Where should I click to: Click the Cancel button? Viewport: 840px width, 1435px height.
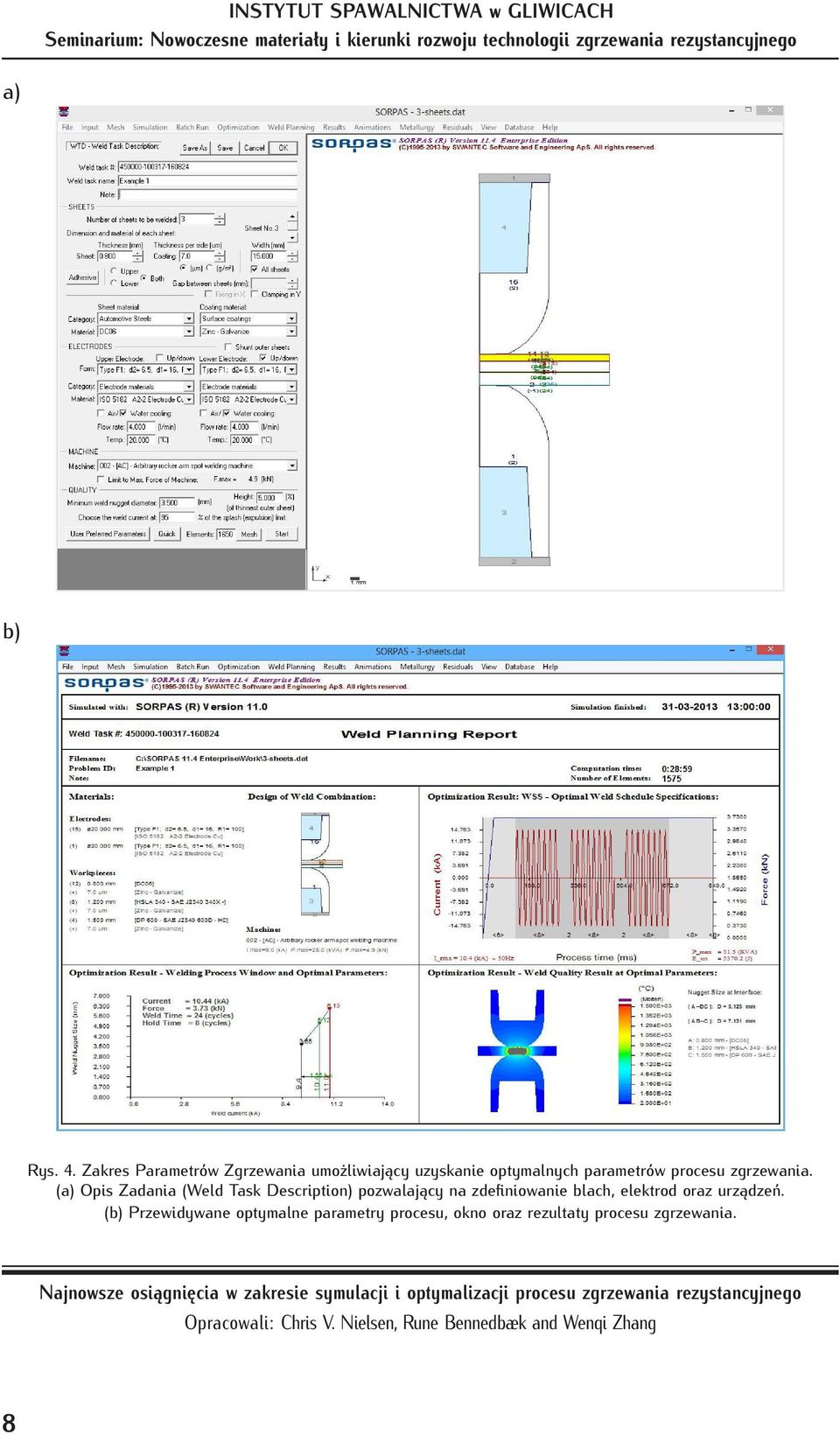[254, 148]
